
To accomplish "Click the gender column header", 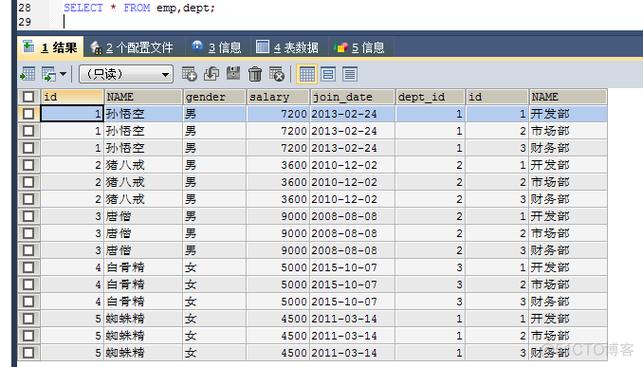I will coord(214,97).
